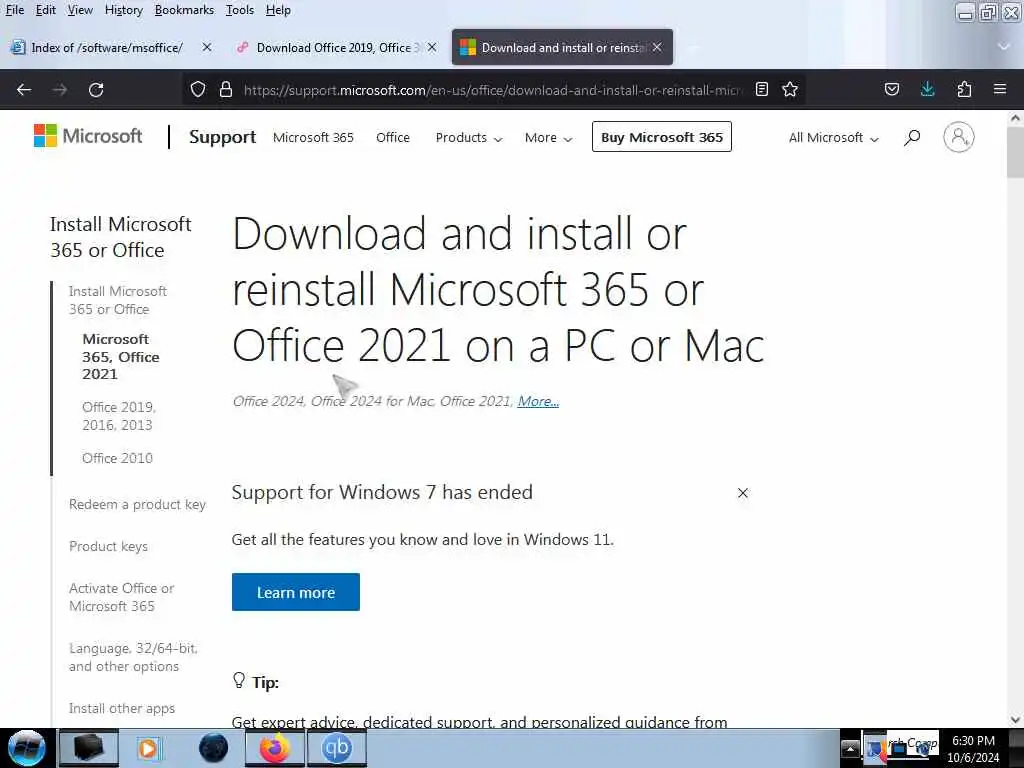Click the taskbar clock showing 6:30 PM

coord(973,748)
